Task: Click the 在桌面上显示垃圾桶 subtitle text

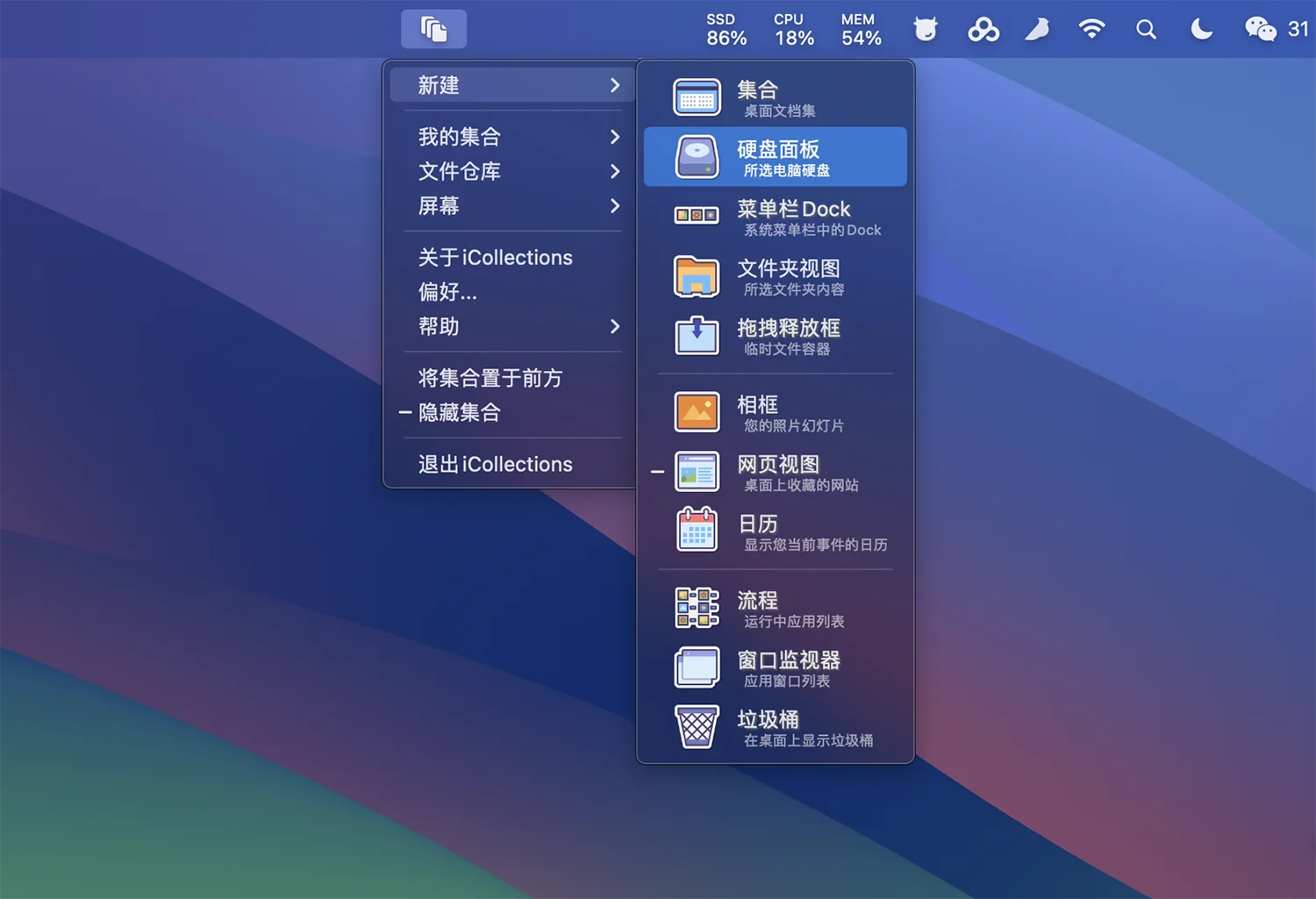Action: 809,741
